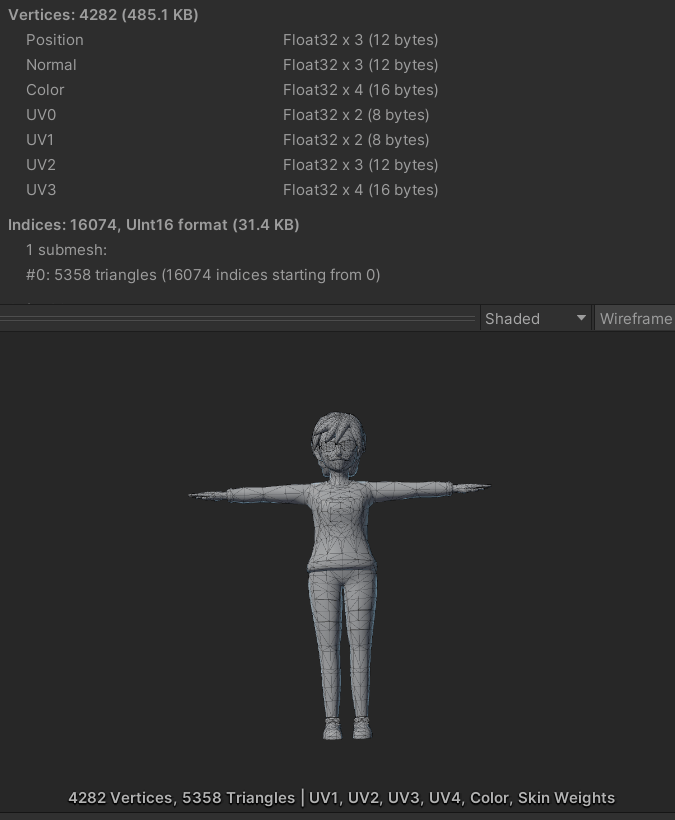Image resolution: width=675 pixels, height=820 pixels.
Task: Select the UV2 attribute row
Action: tap(41, 165)
